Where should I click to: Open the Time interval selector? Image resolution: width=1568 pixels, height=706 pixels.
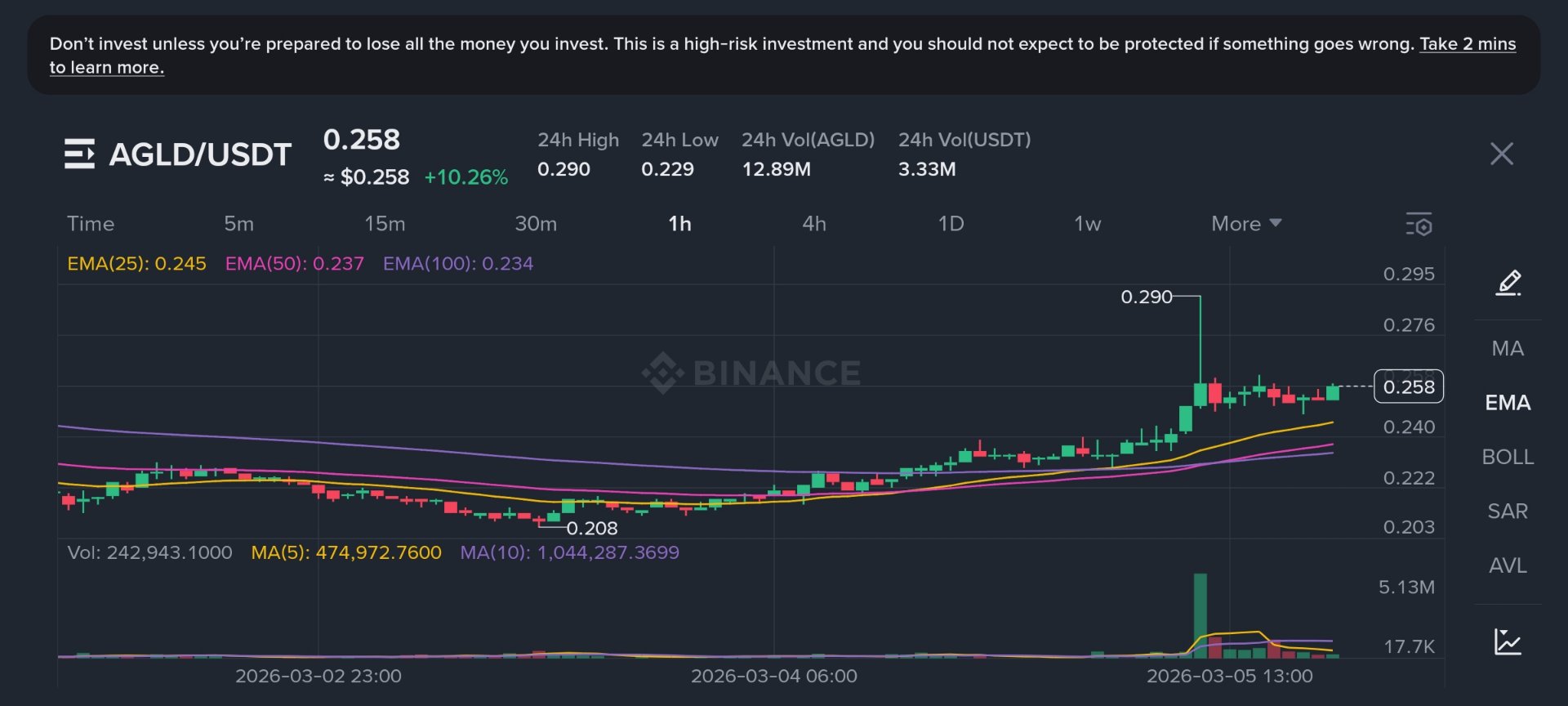click(91, 223)
